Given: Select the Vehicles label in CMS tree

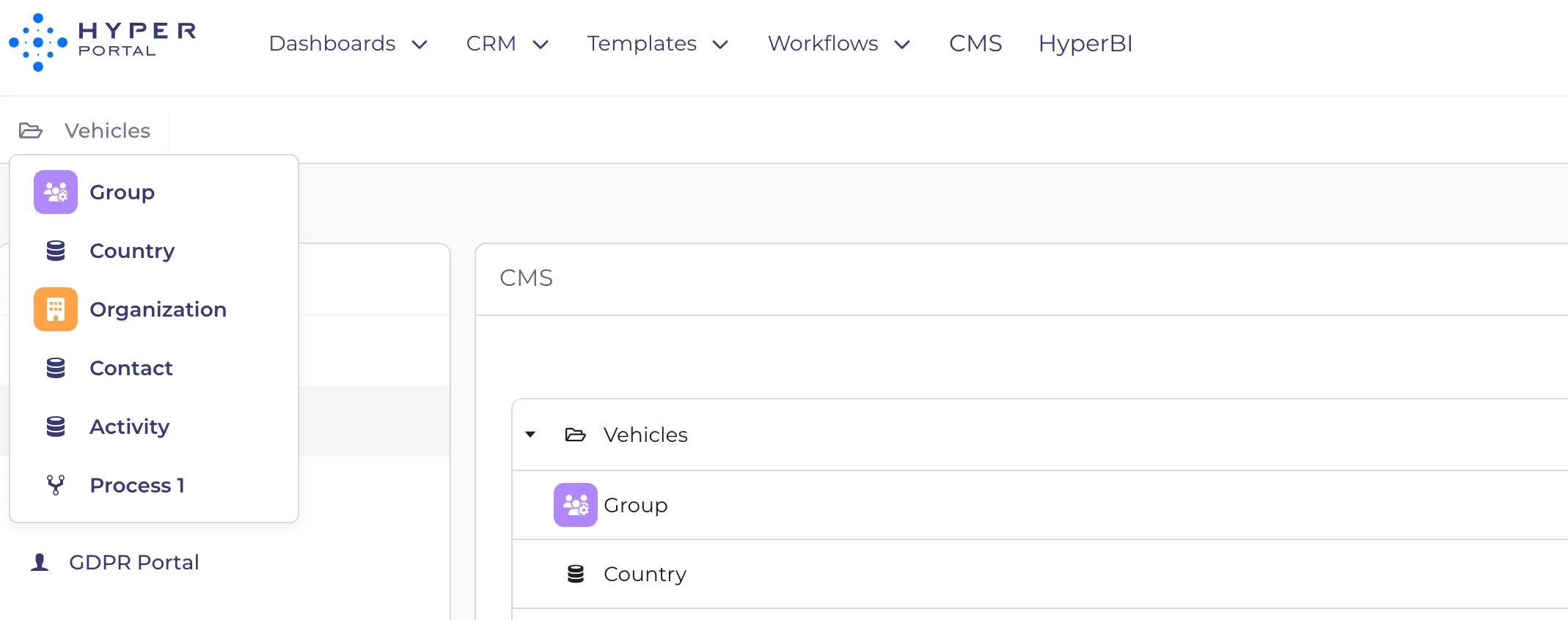Looking at the screenshot, I should click(645, 435).
